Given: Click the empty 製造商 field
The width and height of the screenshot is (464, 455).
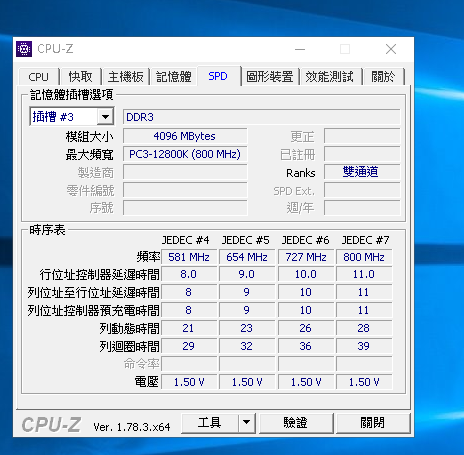Looking at the screenshot, I should 185,172.
